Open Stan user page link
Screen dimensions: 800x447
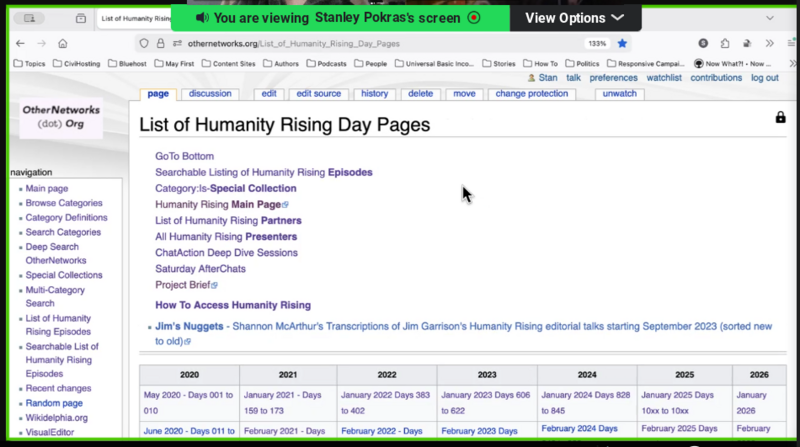coord(548,78)
